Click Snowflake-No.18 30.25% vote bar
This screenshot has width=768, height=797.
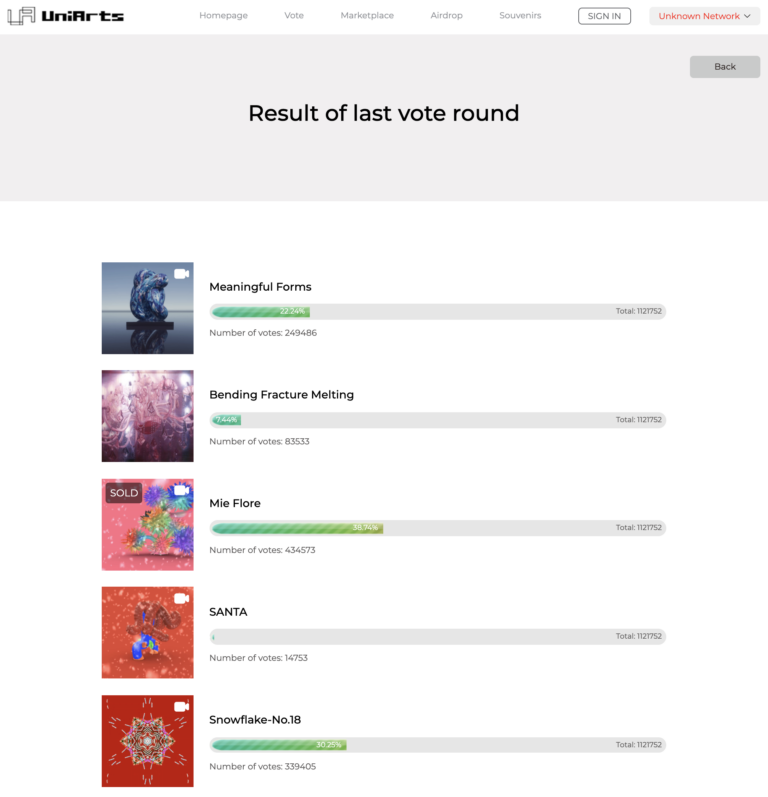pyautogui.click(x=438, y=745)
